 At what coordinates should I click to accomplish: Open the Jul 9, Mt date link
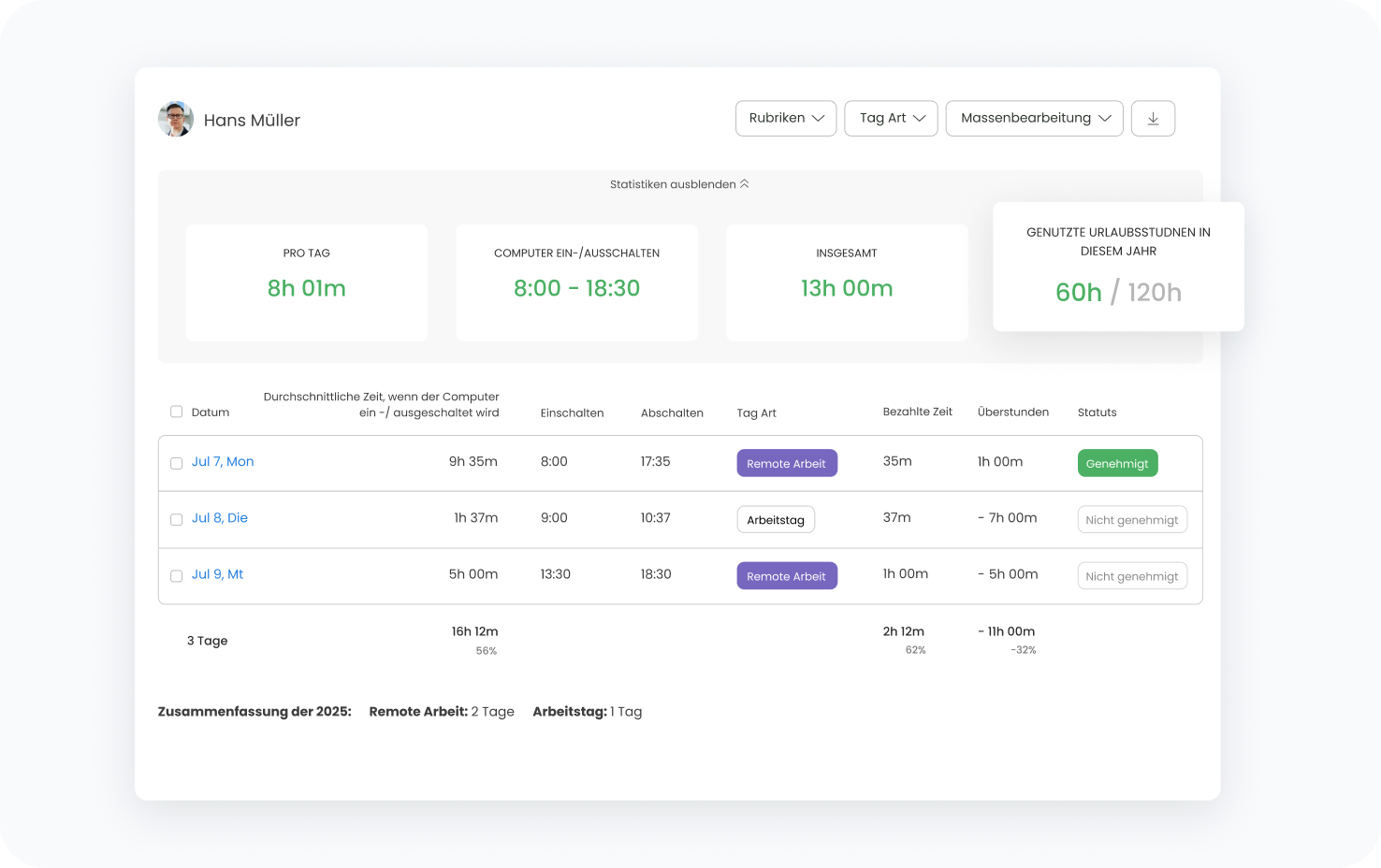pos(217,574)
